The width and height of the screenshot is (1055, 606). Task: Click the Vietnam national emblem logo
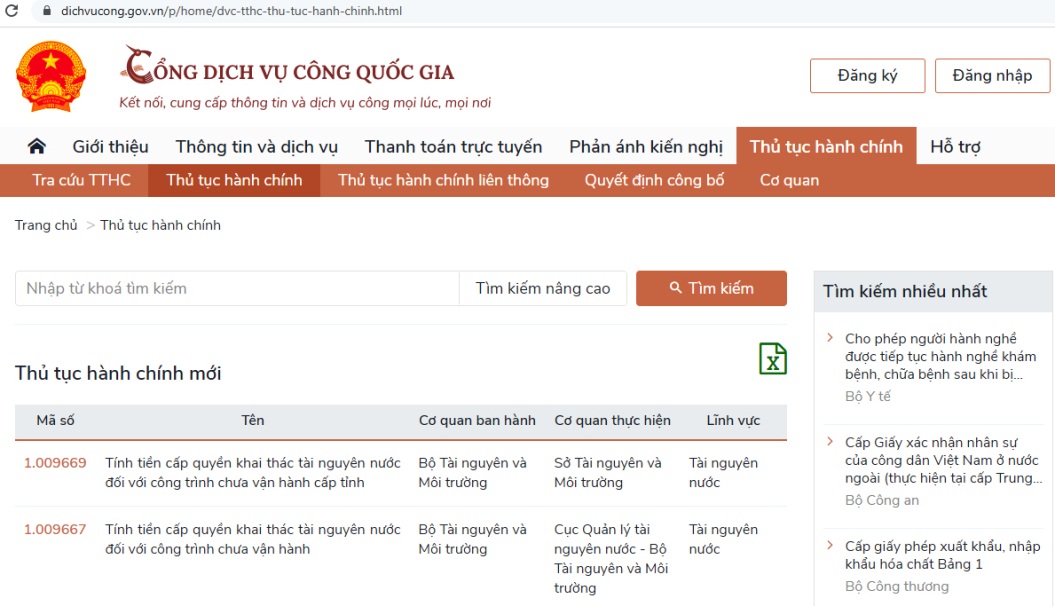51,77
